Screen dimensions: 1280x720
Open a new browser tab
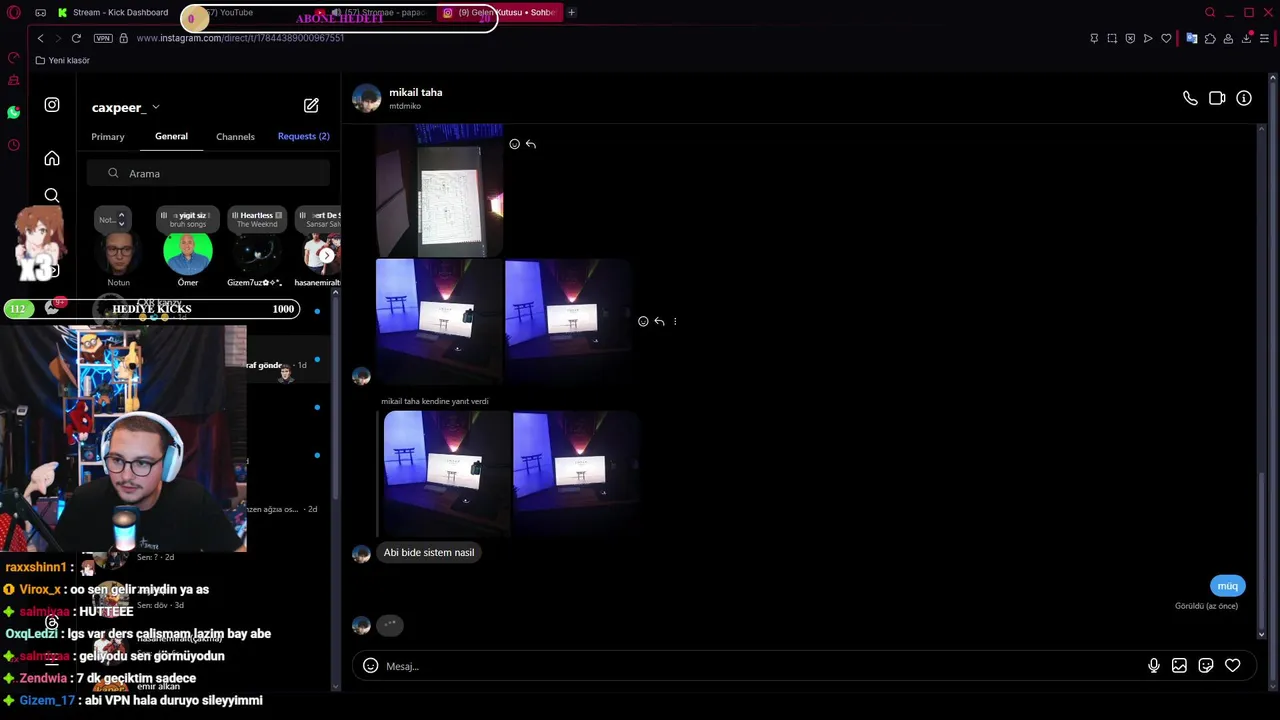click(x=571, y=12)
